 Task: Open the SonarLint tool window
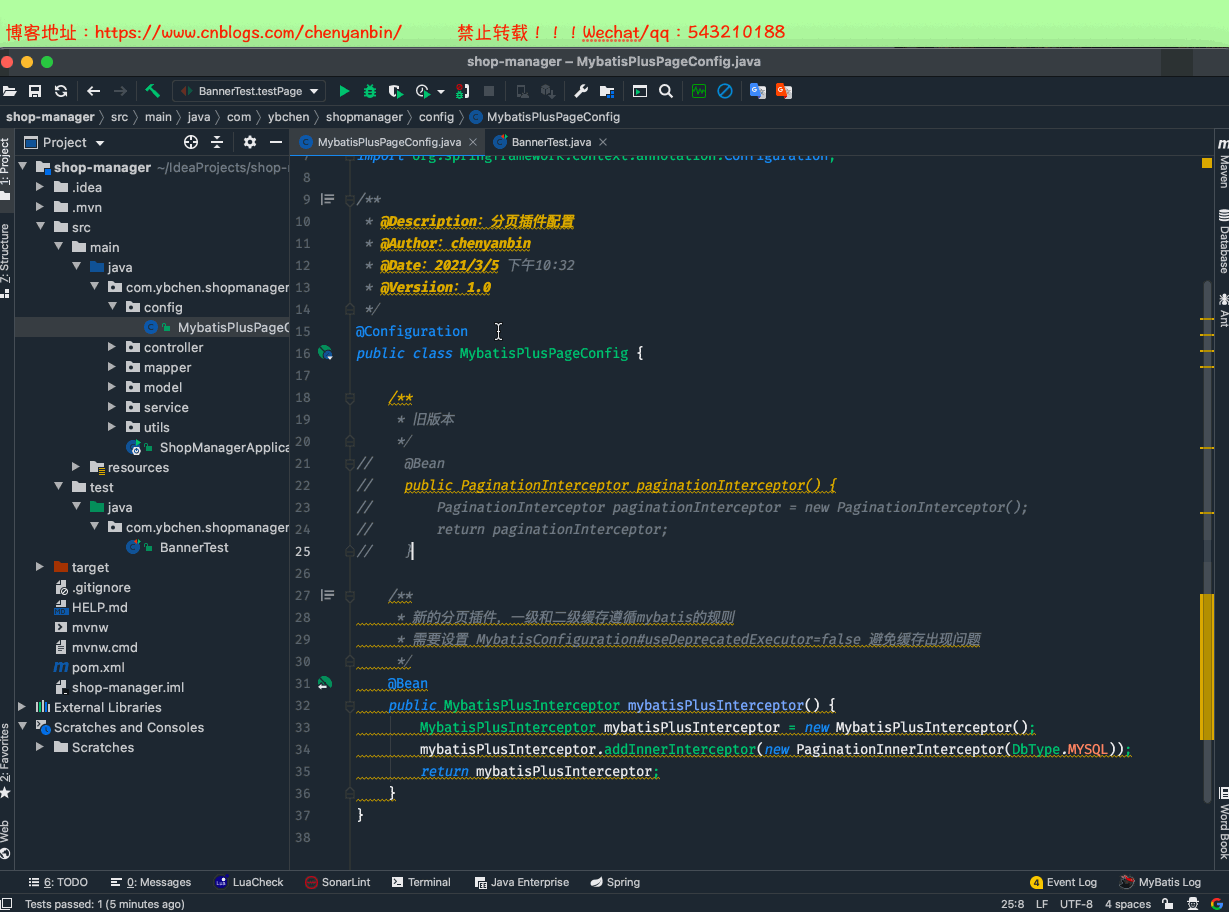(338, 882)
